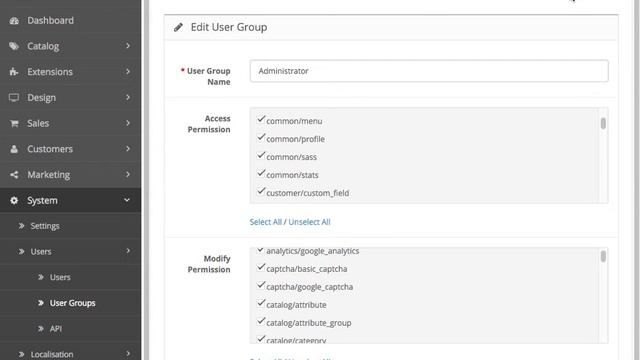Click the Access Permission list scrollbar
The width and height of the screenshot is (640, 360).
pyautogui.click(x=603, y=123)
